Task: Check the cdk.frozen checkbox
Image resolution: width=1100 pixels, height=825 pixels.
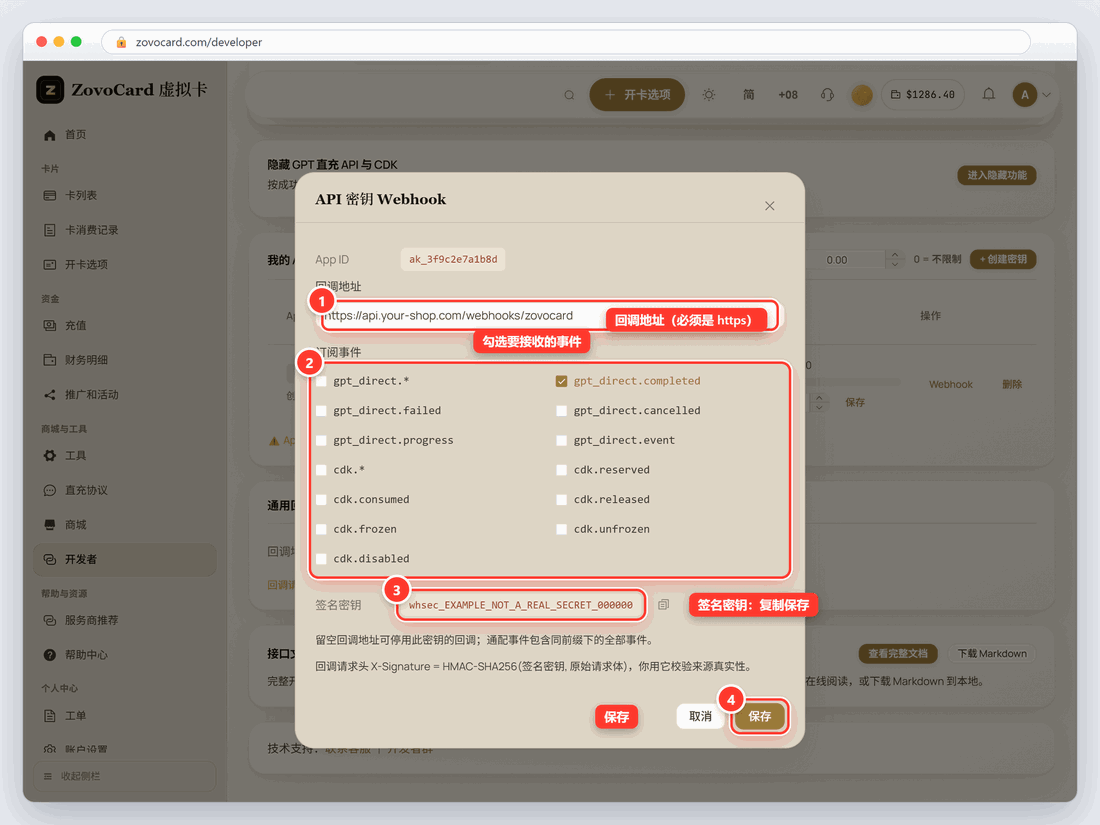Action: (x=321, y=529)
